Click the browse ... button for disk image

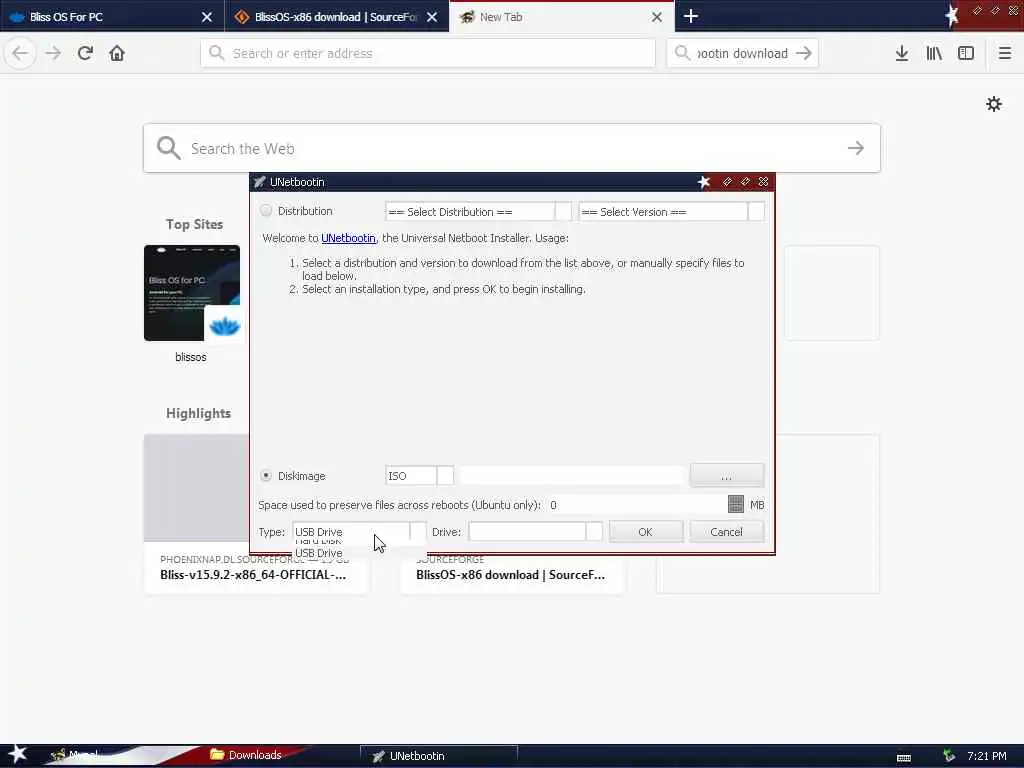pos(726,475)
